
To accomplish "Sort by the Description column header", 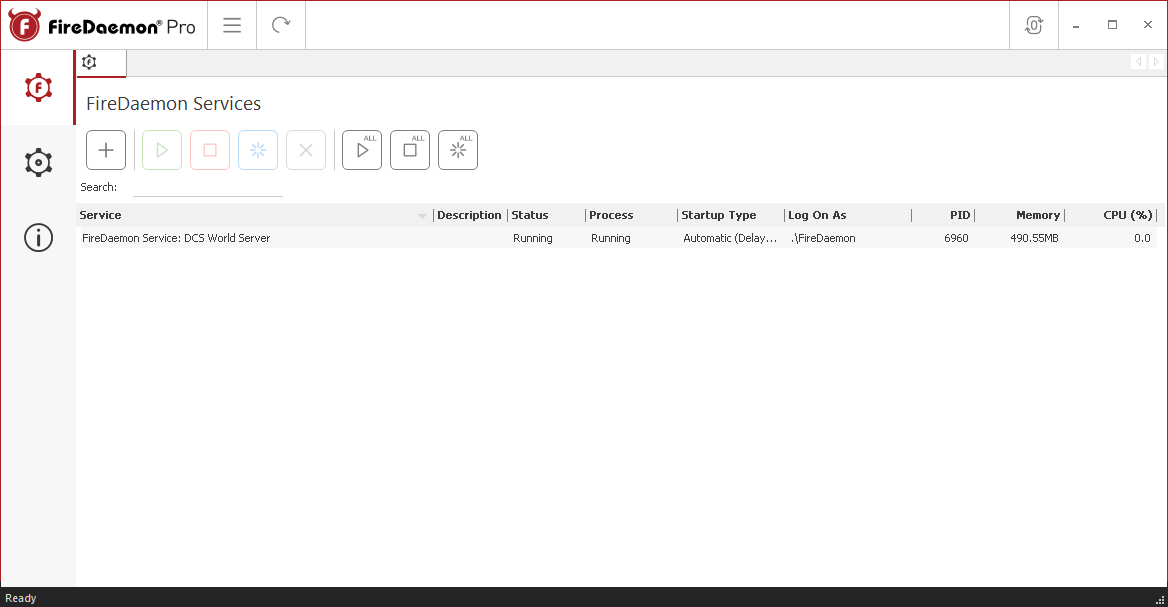I will [x=469, y=215].
